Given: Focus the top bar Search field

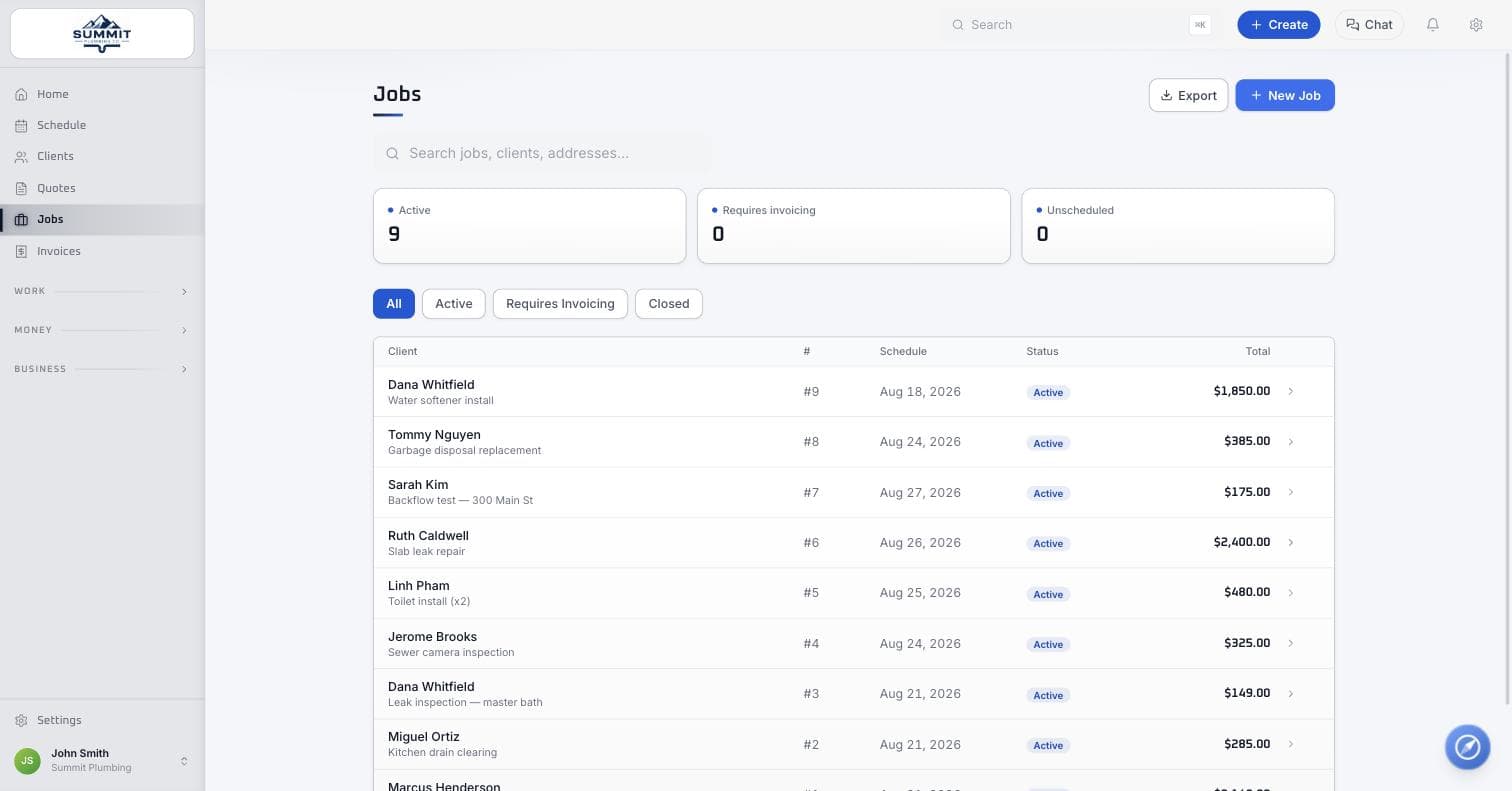Looking at the screenshot, I should coord(1080,25).
